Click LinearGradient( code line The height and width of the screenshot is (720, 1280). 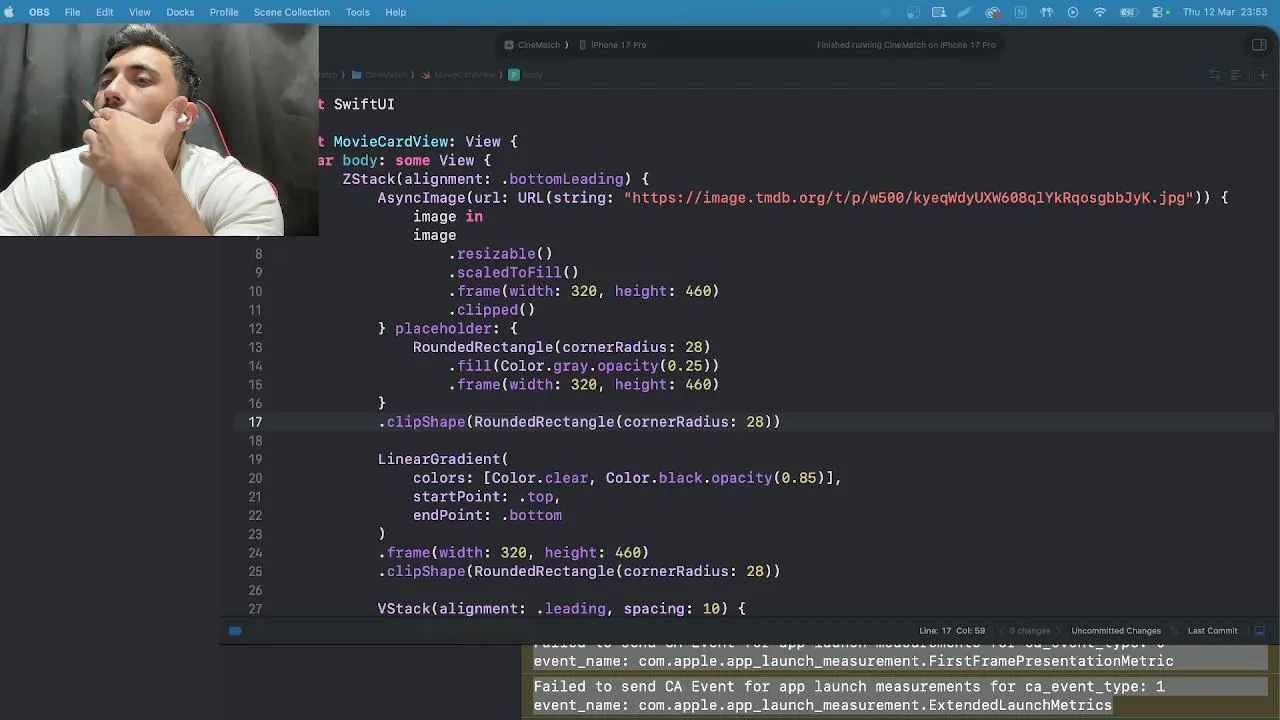(x=443, y=460)
